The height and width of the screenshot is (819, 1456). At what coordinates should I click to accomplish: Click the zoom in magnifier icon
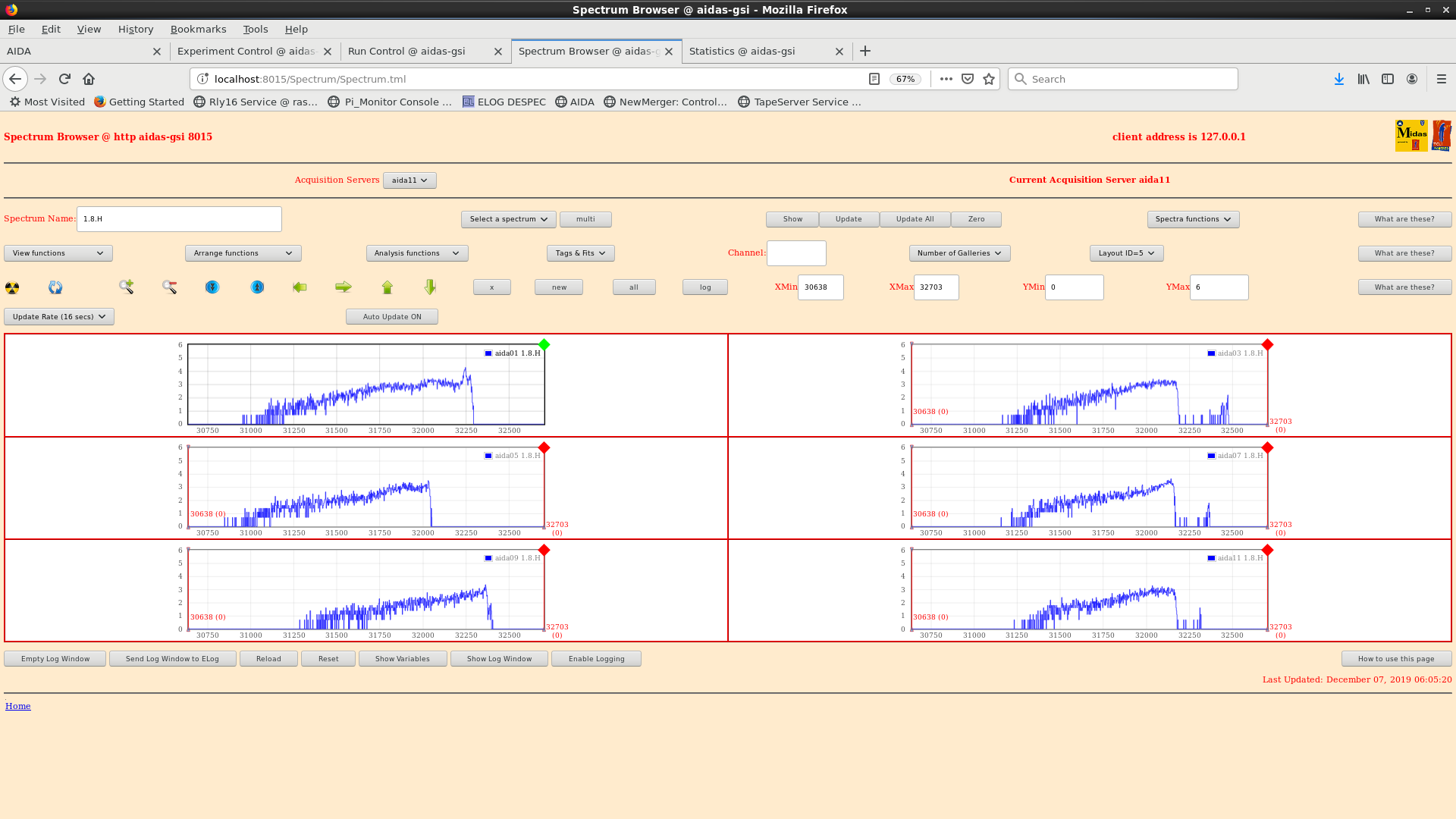pos(126,287)
